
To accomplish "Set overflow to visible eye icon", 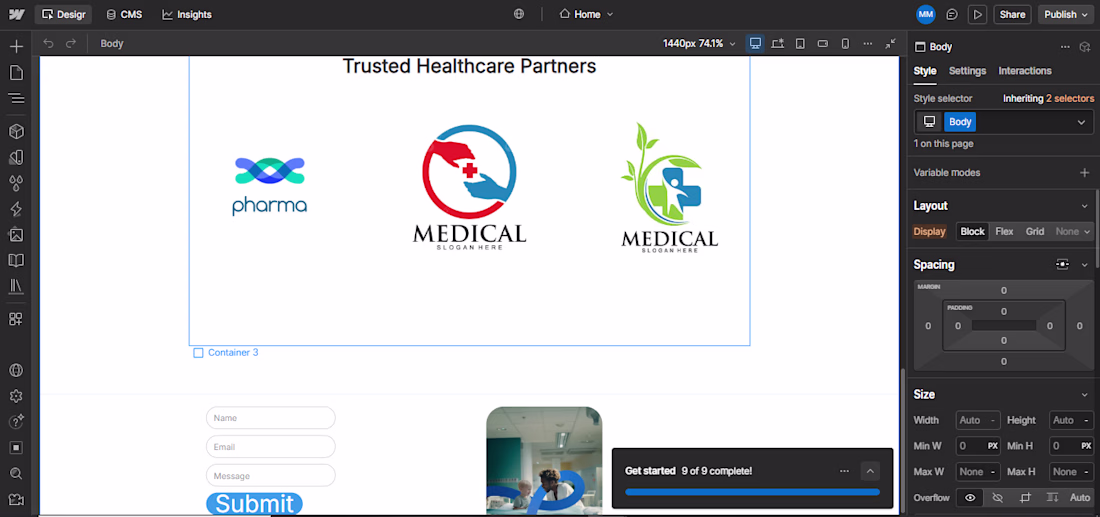I will tap(970, 497).
